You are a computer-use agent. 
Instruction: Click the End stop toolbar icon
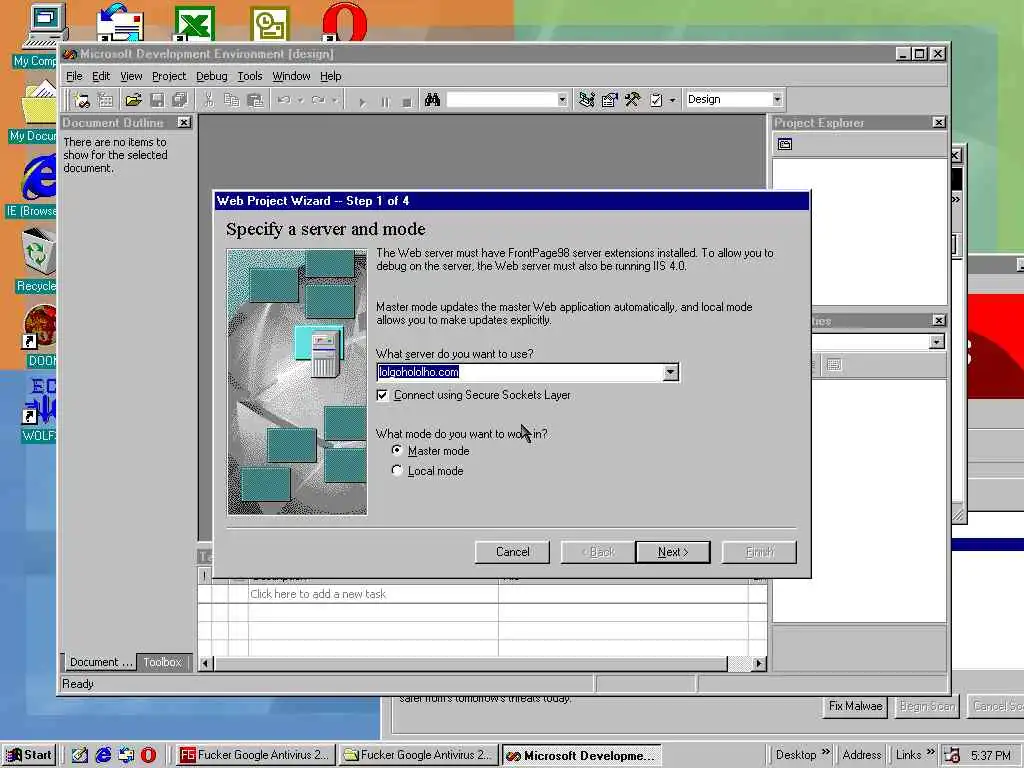(407, 101)
